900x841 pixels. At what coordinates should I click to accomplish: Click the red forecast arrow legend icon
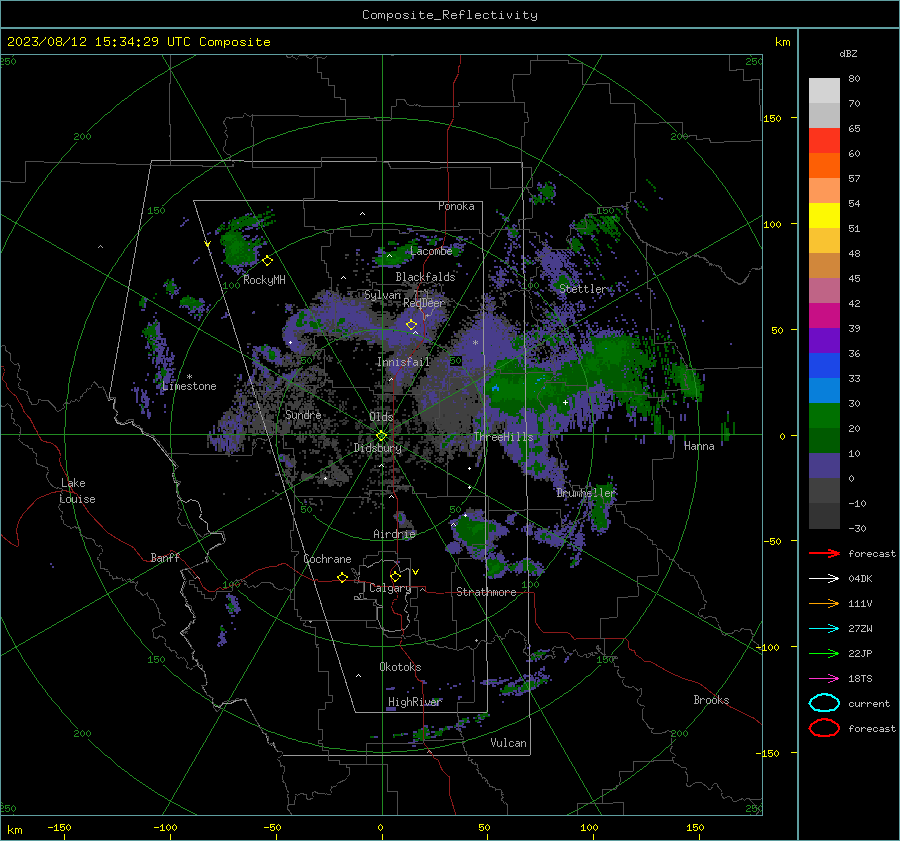[x=824, y=553]
